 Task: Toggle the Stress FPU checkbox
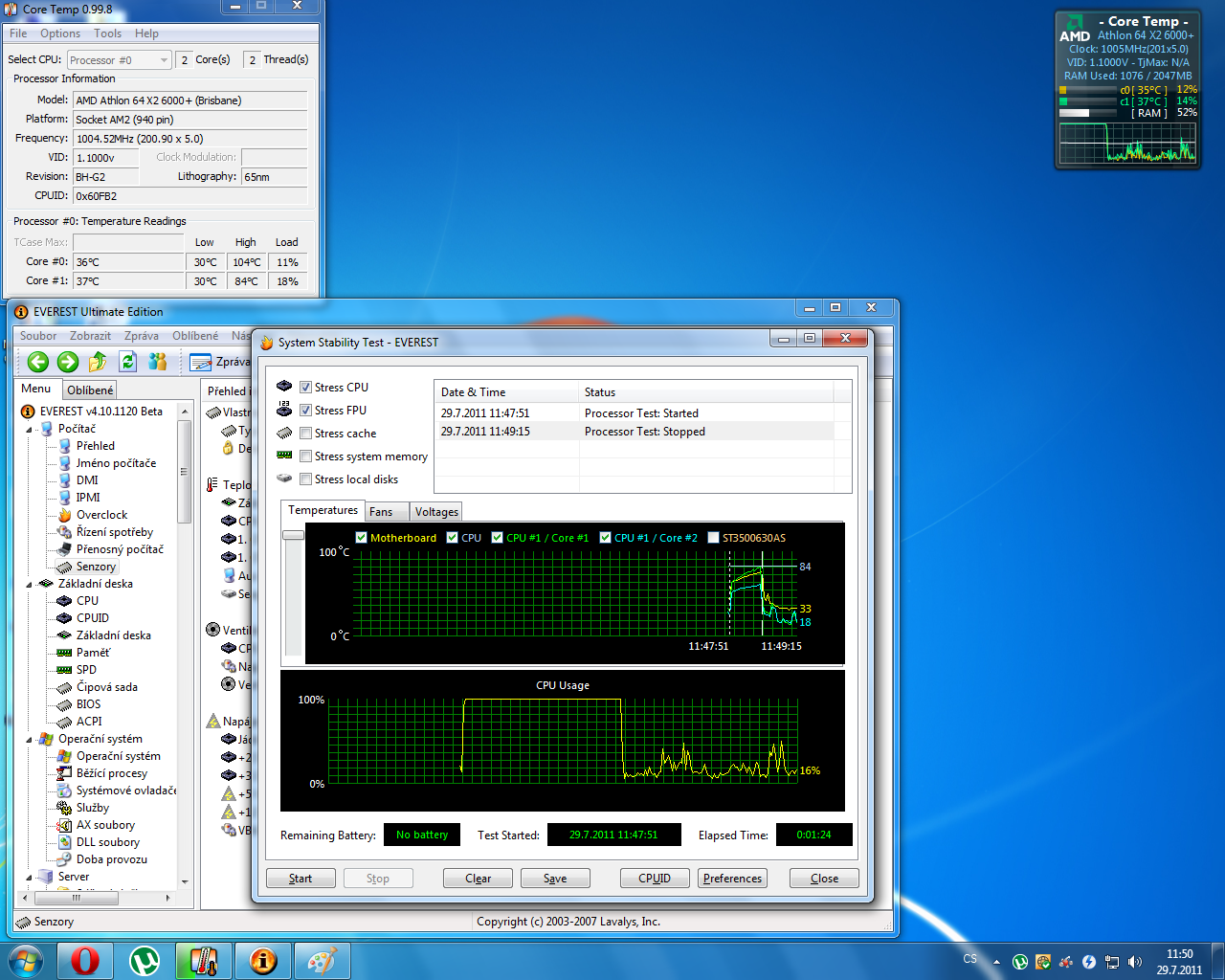coord(305,411)
